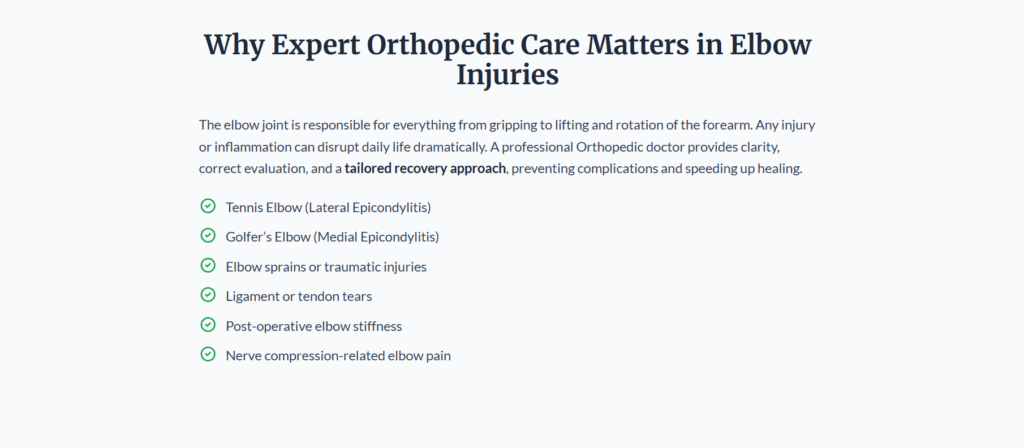This screenshot has height=448, width=1024.
Task: Select the checkmark icon for Elbow sprains
Action: click(x=208, y=266)
